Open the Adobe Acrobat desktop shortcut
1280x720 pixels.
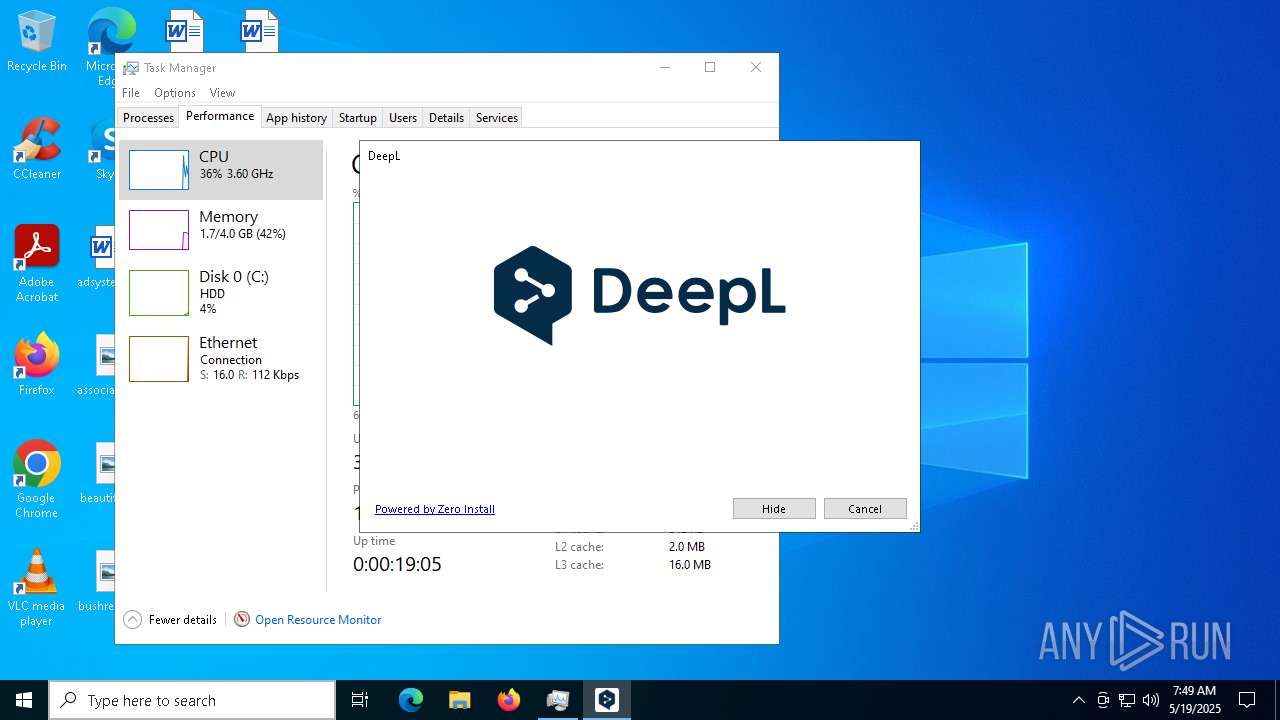(36, 263)
